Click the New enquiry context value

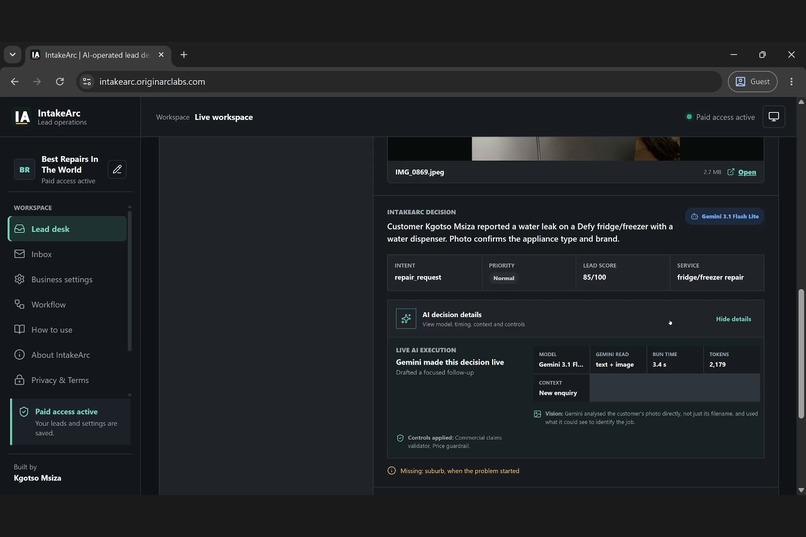coord(558,393)
